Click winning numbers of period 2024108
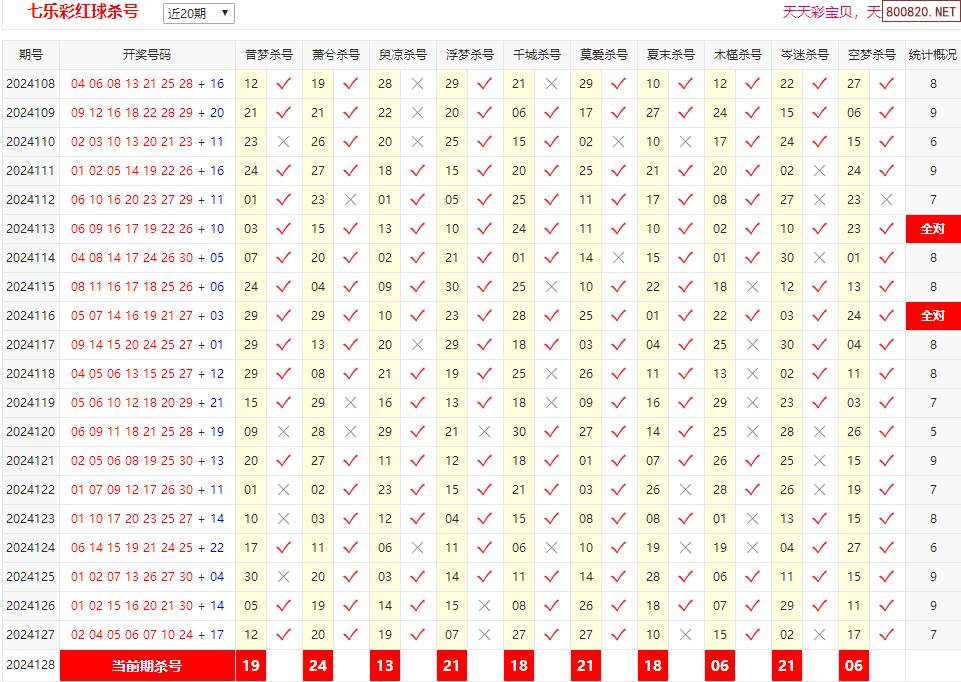Screen dimensions: 961x682 click(147, 84)
